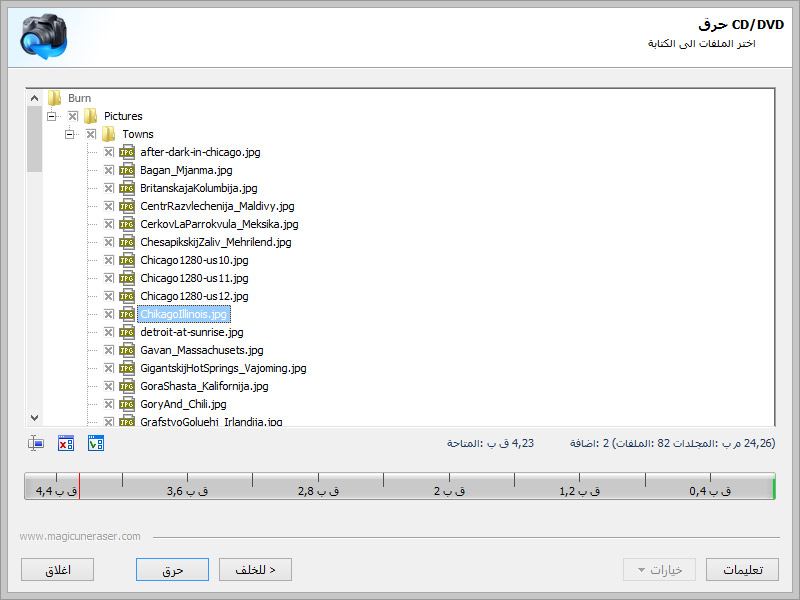Click JPG icon of GigantskijHotSprings_Vajoming.jpg
Viewport: 800px width, 600px height.
click(127, 368)
